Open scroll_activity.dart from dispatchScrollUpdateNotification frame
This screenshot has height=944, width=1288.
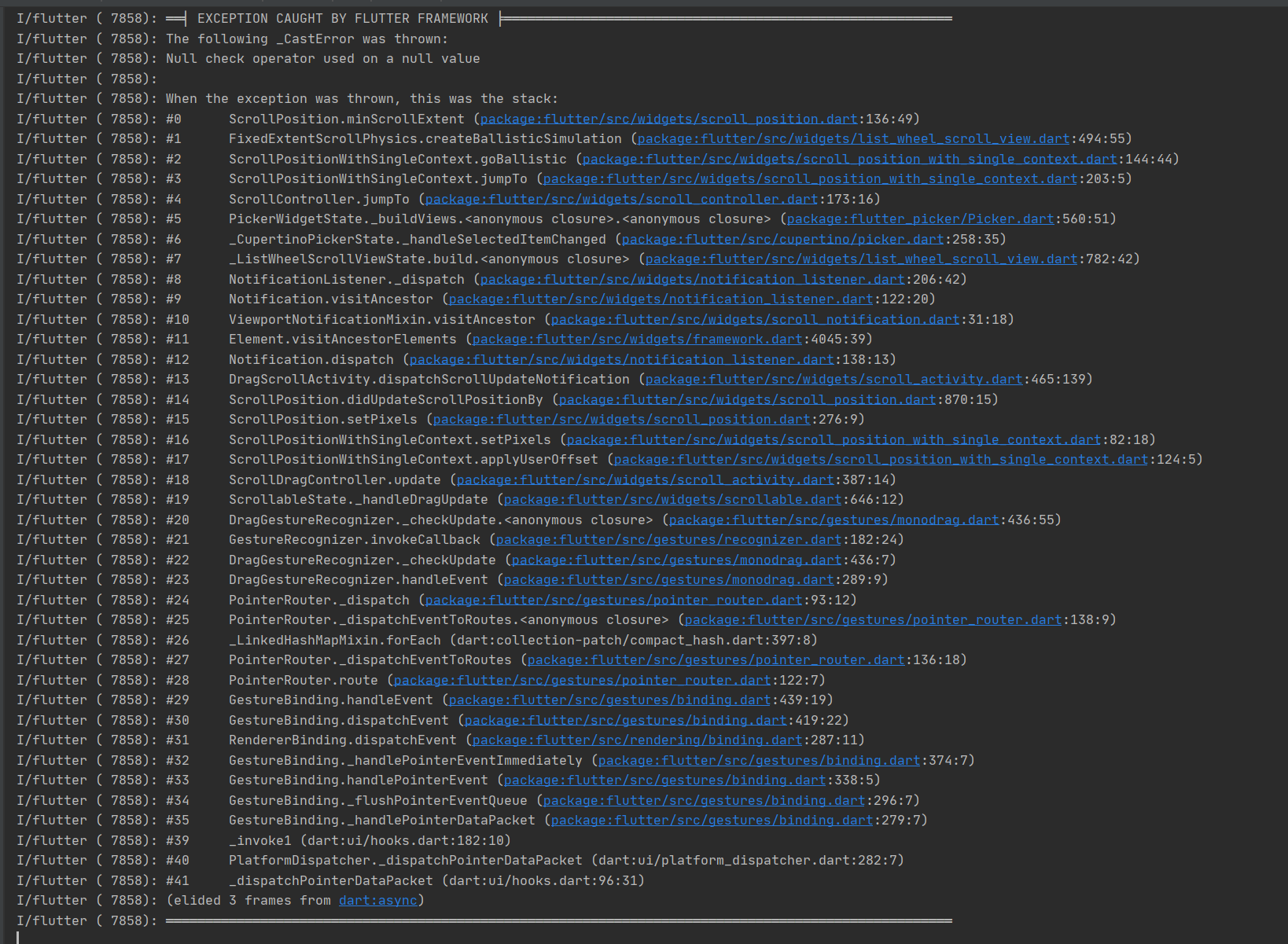pyautogui.click(x=832, y=379)
